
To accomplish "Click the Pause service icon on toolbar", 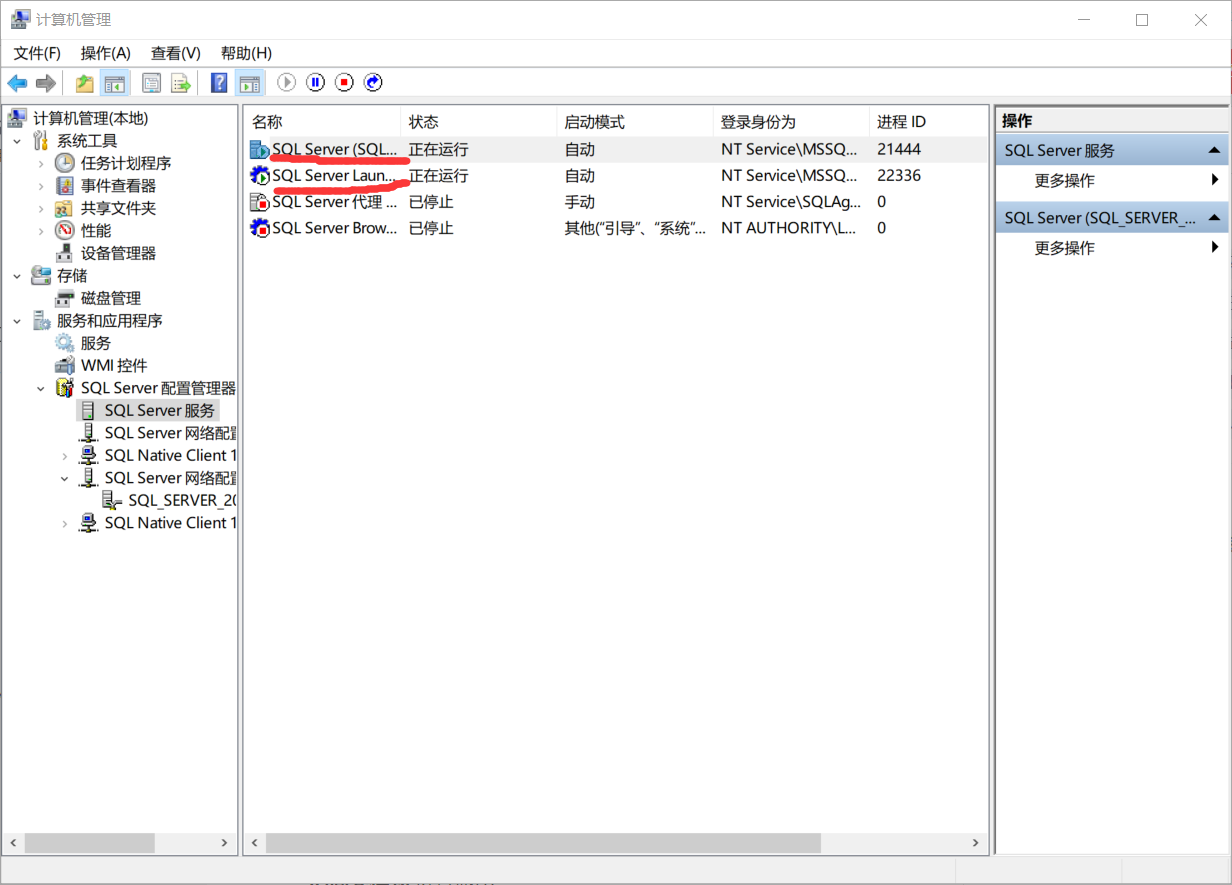I will tap(315, 82).
